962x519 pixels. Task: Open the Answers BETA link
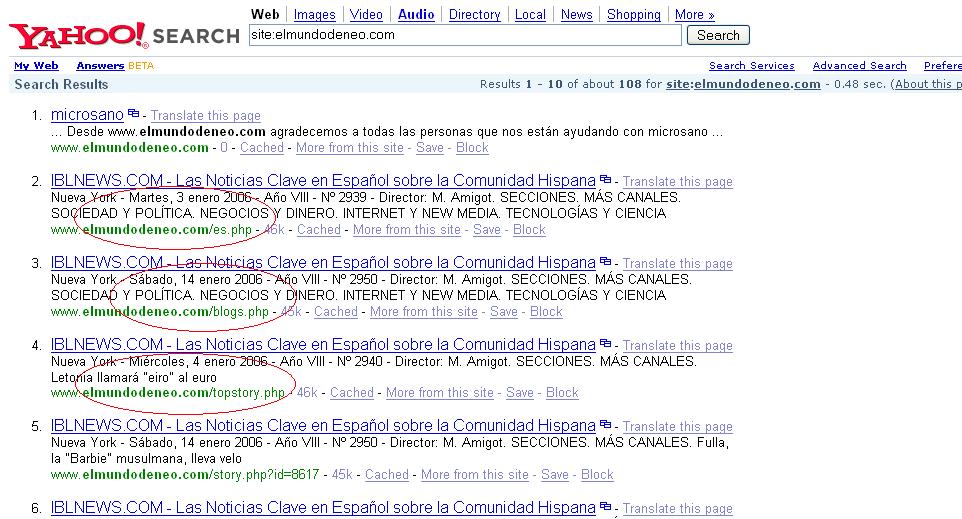115,66
